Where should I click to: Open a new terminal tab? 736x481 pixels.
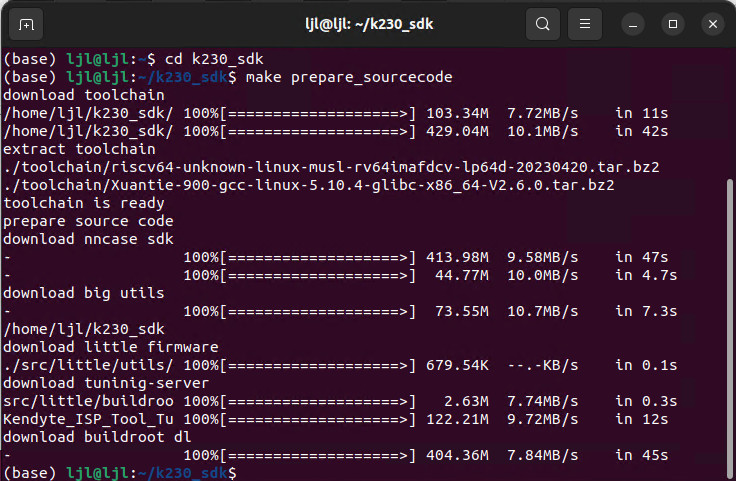(26, 24)
